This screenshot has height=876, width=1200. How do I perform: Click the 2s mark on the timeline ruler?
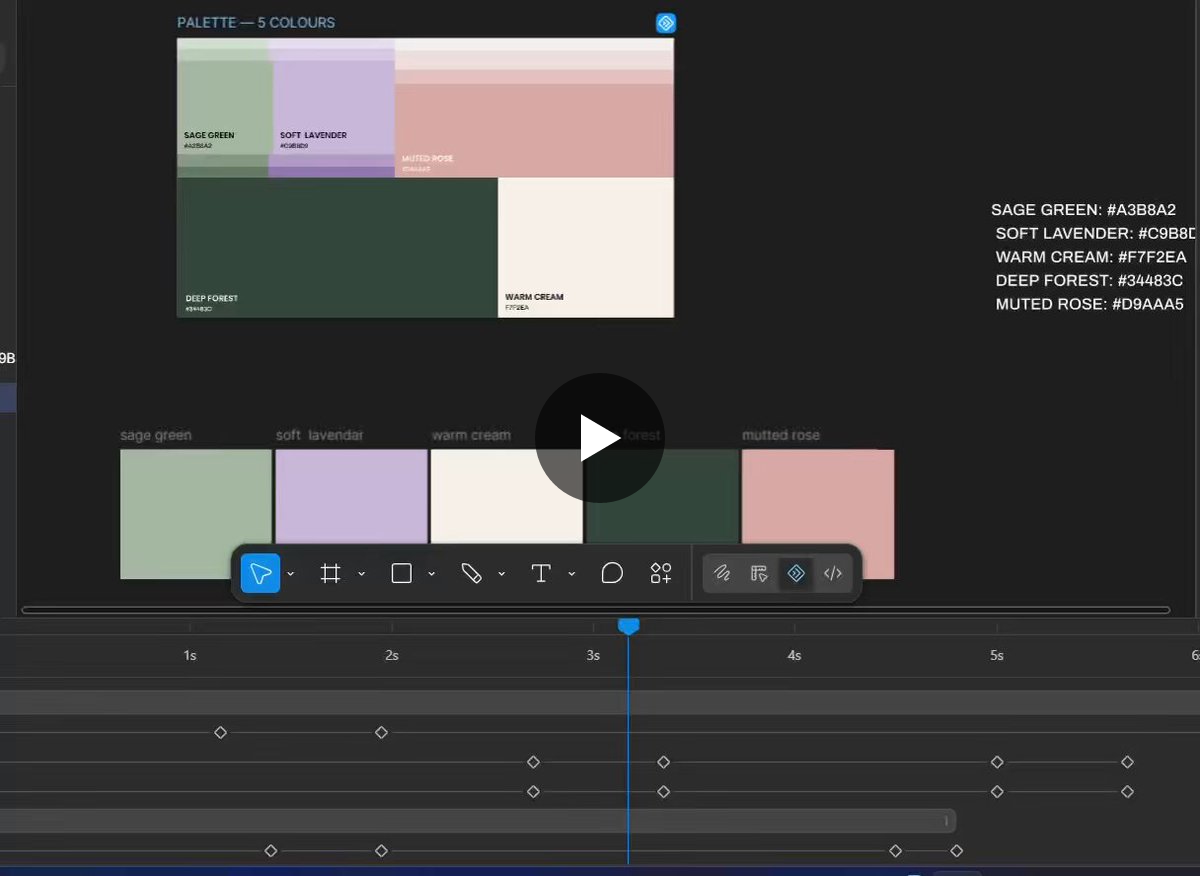point(392,655)
